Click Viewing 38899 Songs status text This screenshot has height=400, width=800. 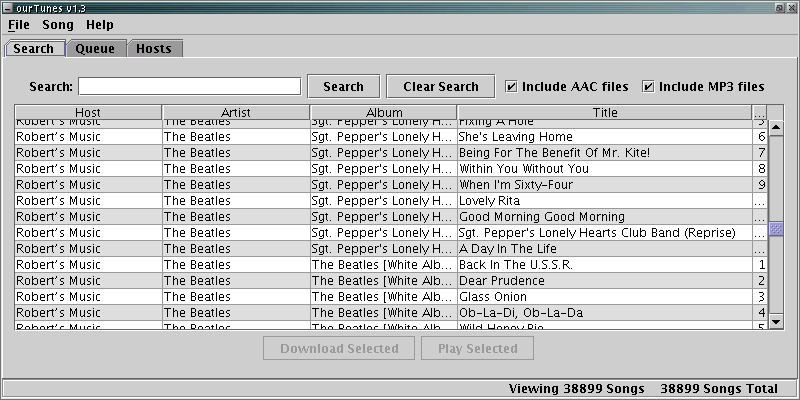pyautogui.click(x=577, y=389)
